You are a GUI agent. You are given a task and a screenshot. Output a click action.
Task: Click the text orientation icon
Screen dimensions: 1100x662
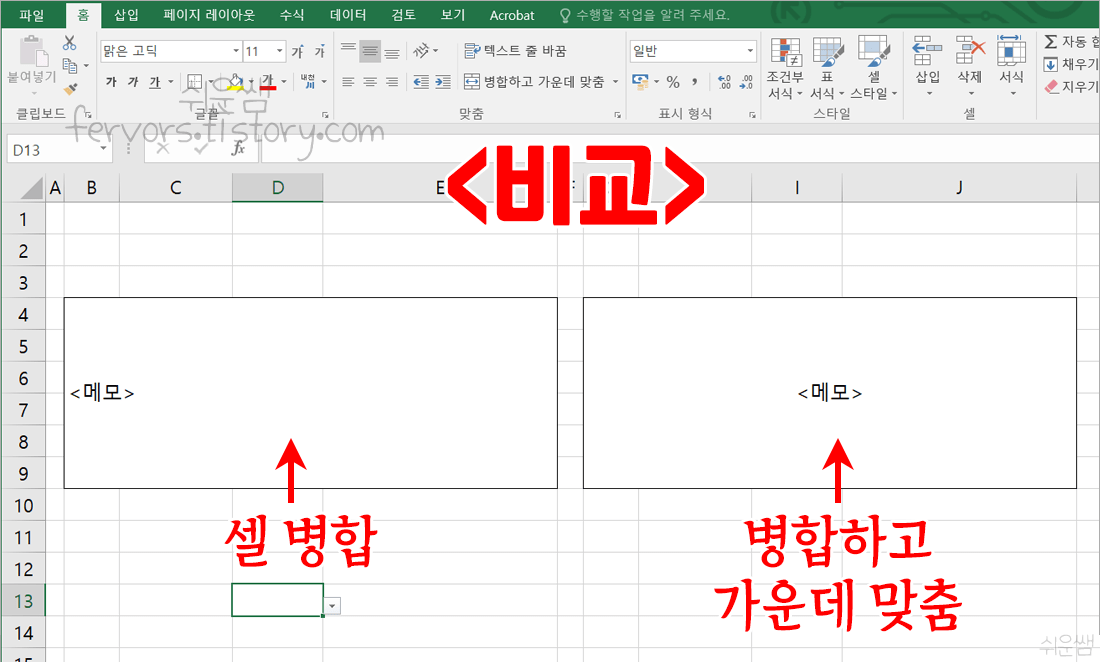pyautogui.click(x=421, y=50)
